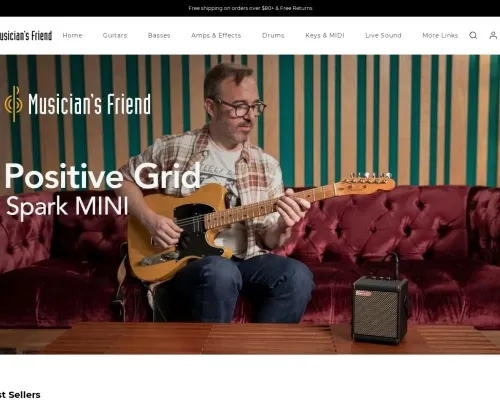The height and width of the screenshot is (400, 500).
Task: Go to the Home menu item
Action: [72, 35]
